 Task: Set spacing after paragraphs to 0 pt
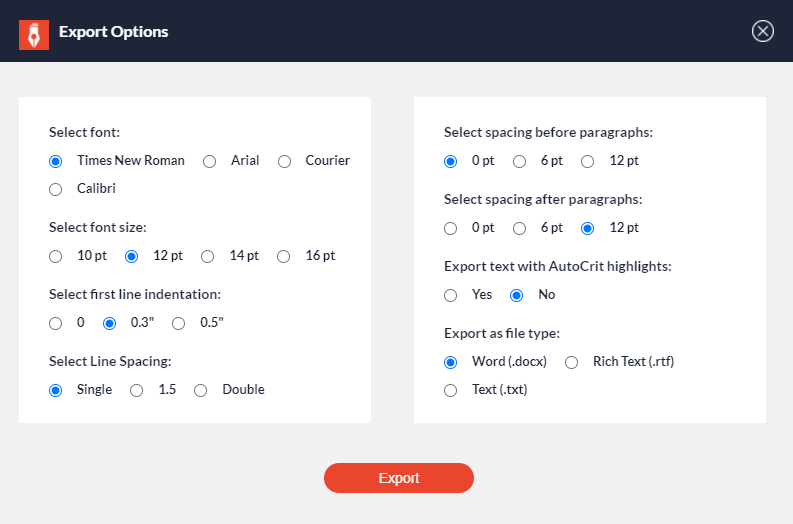coord(451,229)
